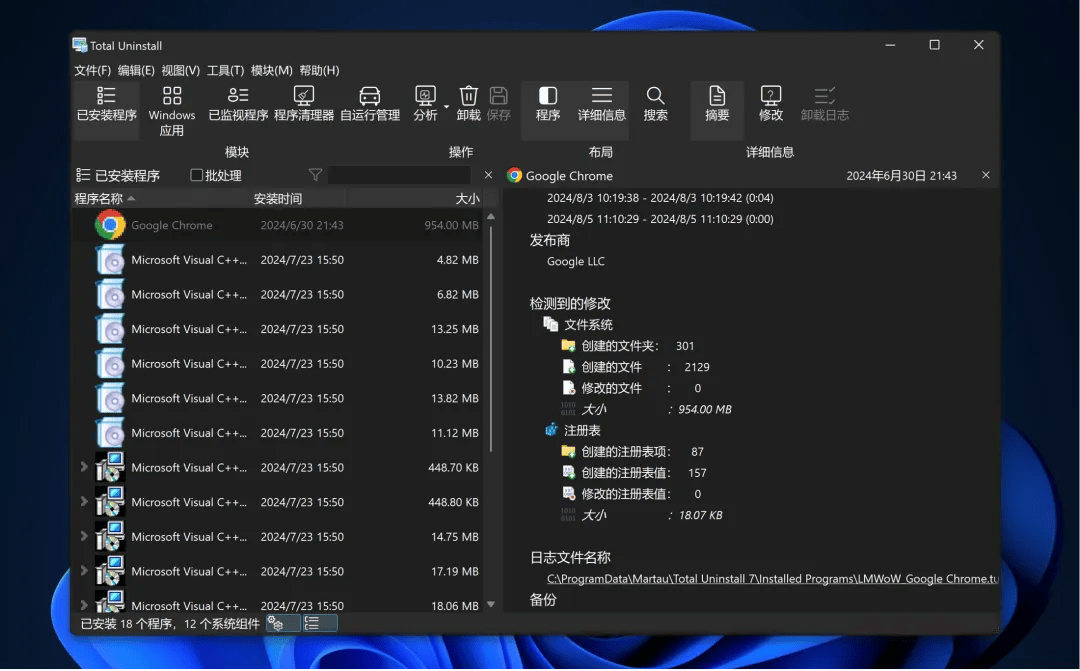Viewport: 1080px width, 671px height.
Task: Open the 修改 changes detail view
Action: [770, 103]
